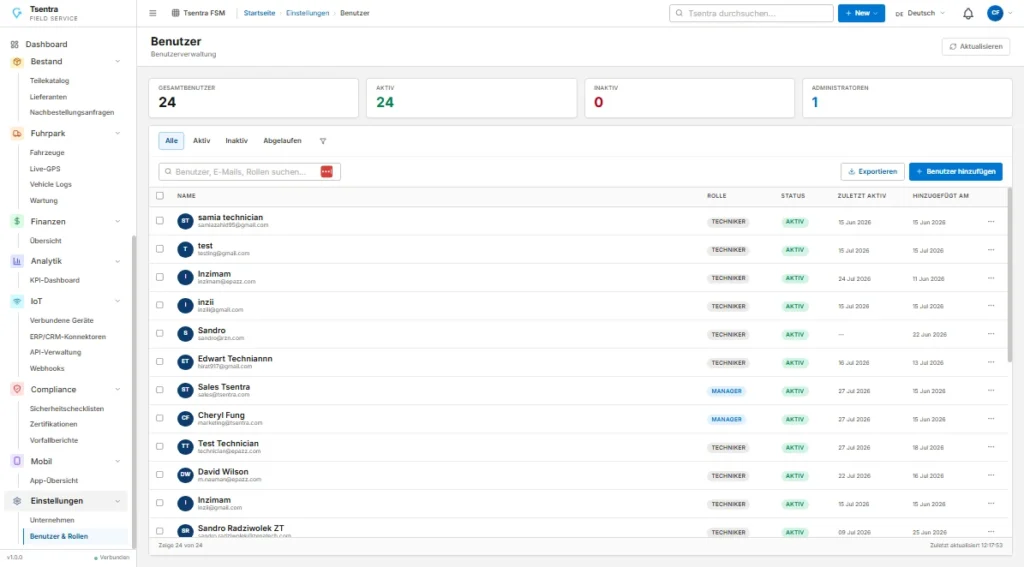This screenshot has height=567, width=1024.
Task: Open row actions for the test user
Action: [x=991, y=250]
